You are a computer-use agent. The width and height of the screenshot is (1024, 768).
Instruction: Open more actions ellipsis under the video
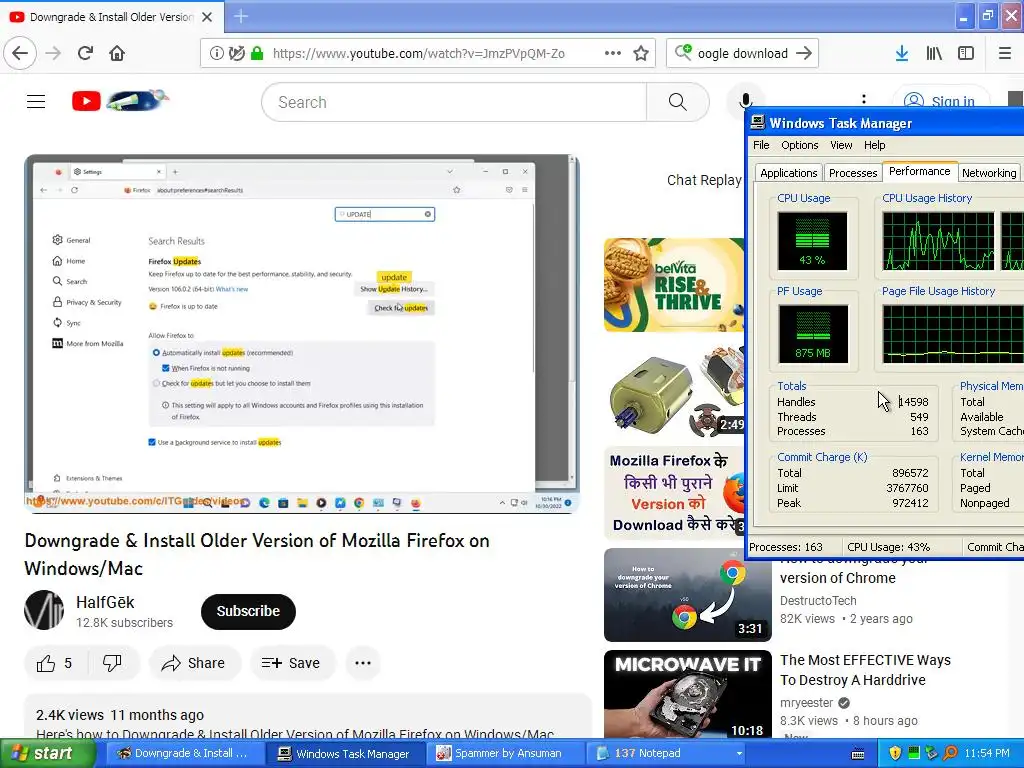click(x=362, y=664)
